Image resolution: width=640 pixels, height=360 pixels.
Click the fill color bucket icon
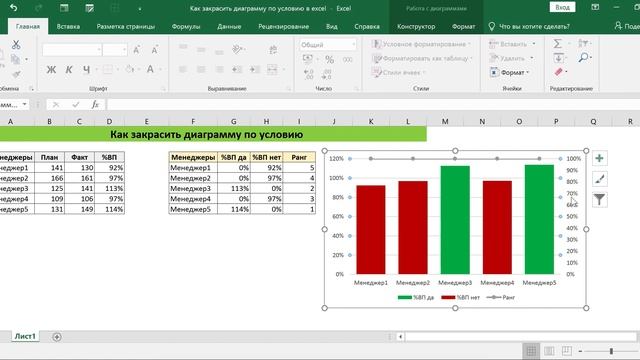[130, 69]
